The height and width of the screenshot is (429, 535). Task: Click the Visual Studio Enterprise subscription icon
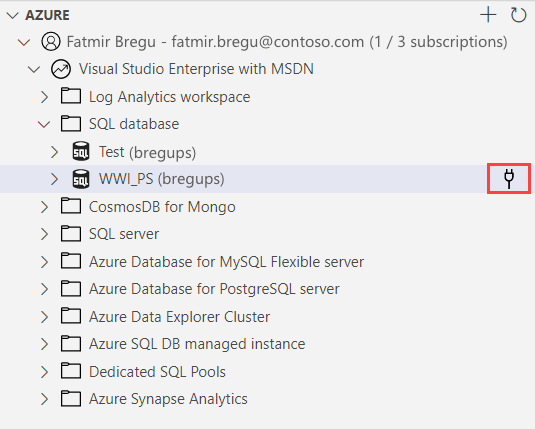tap(61, 69)
